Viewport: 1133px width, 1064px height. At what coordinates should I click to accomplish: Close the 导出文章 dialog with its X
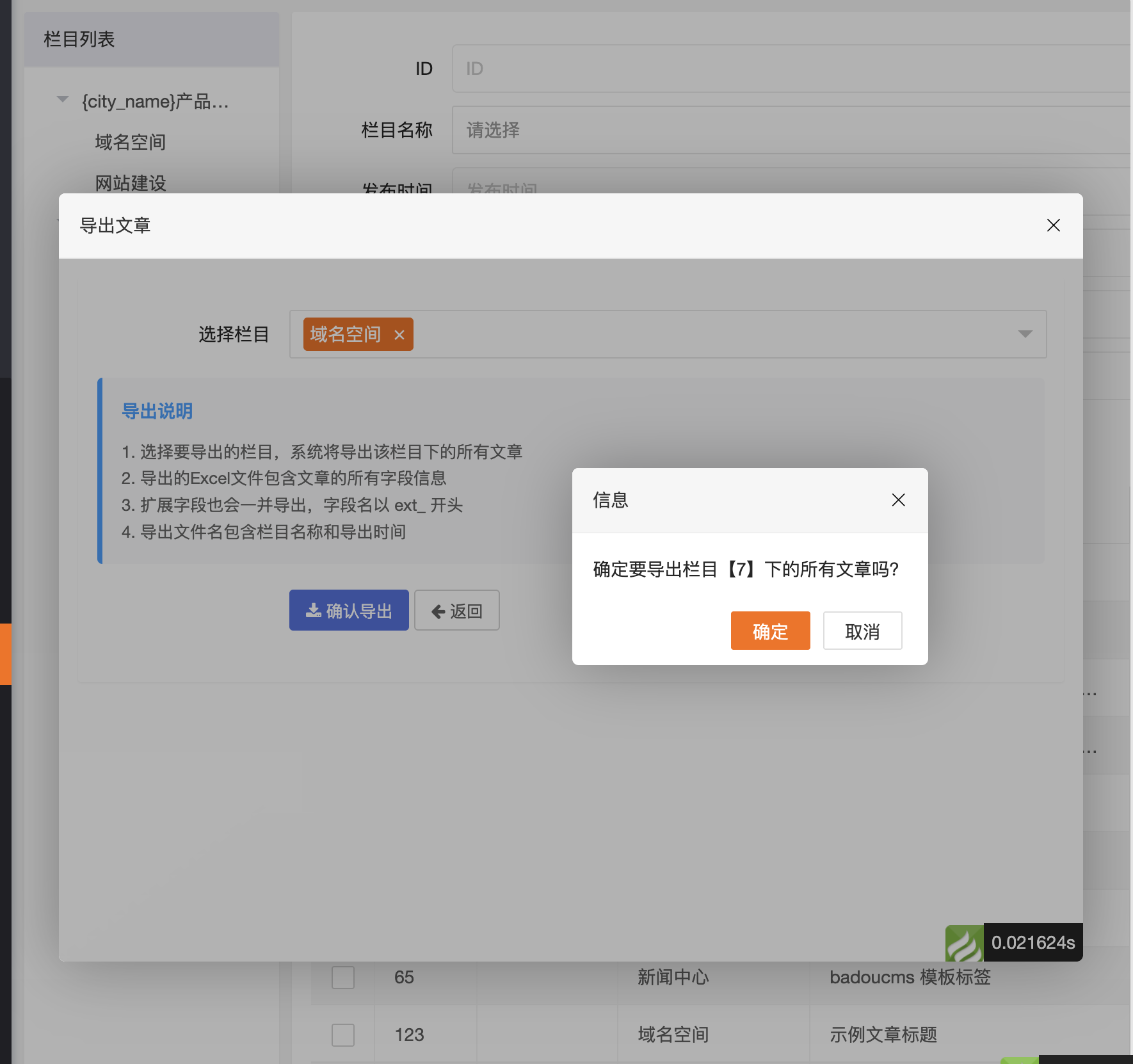1053,225
